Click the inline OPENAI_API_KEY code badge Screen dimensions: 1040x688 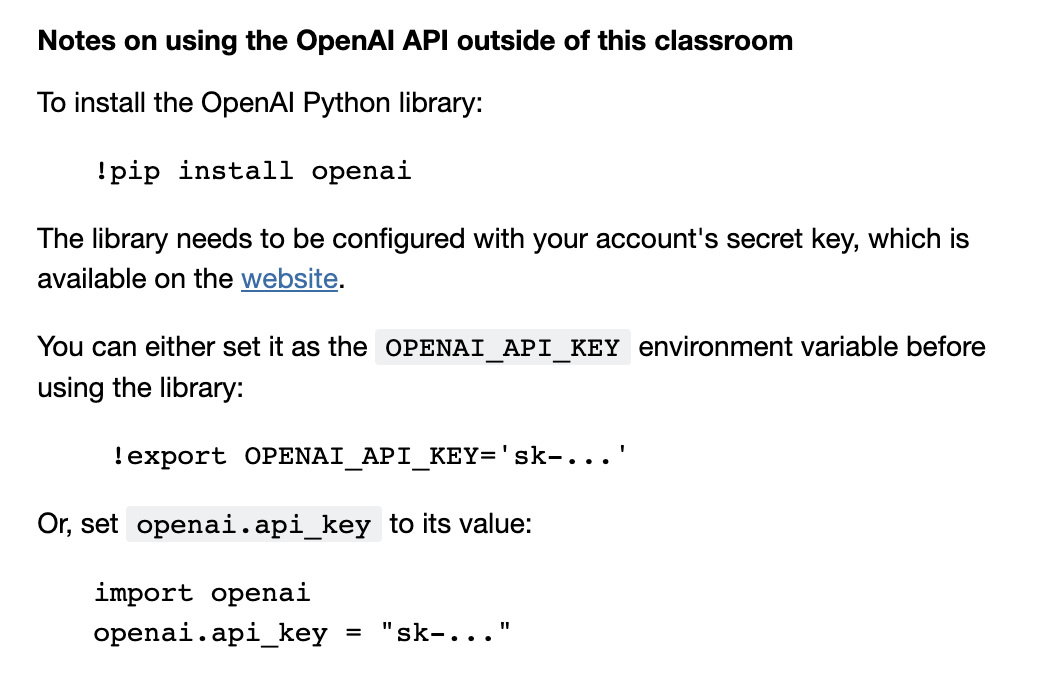coord(502,348)
